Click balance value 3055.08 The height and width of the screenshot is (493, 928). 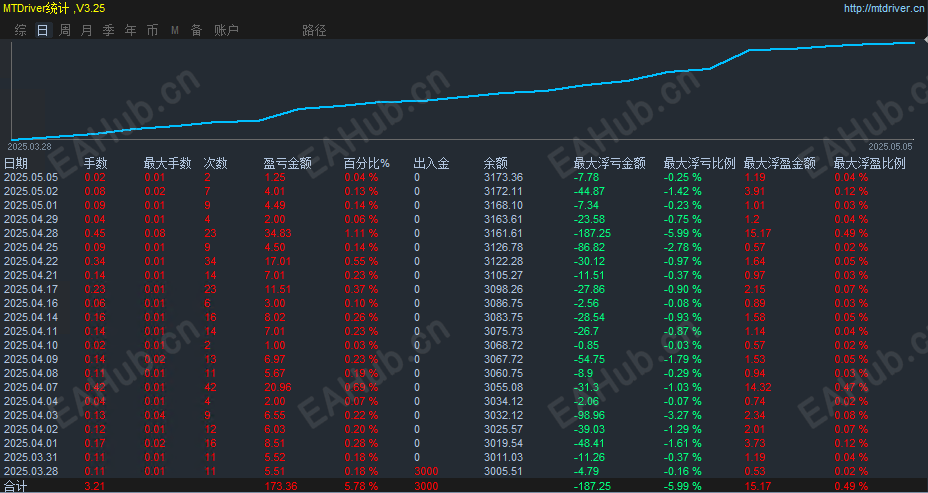[504, 387]
